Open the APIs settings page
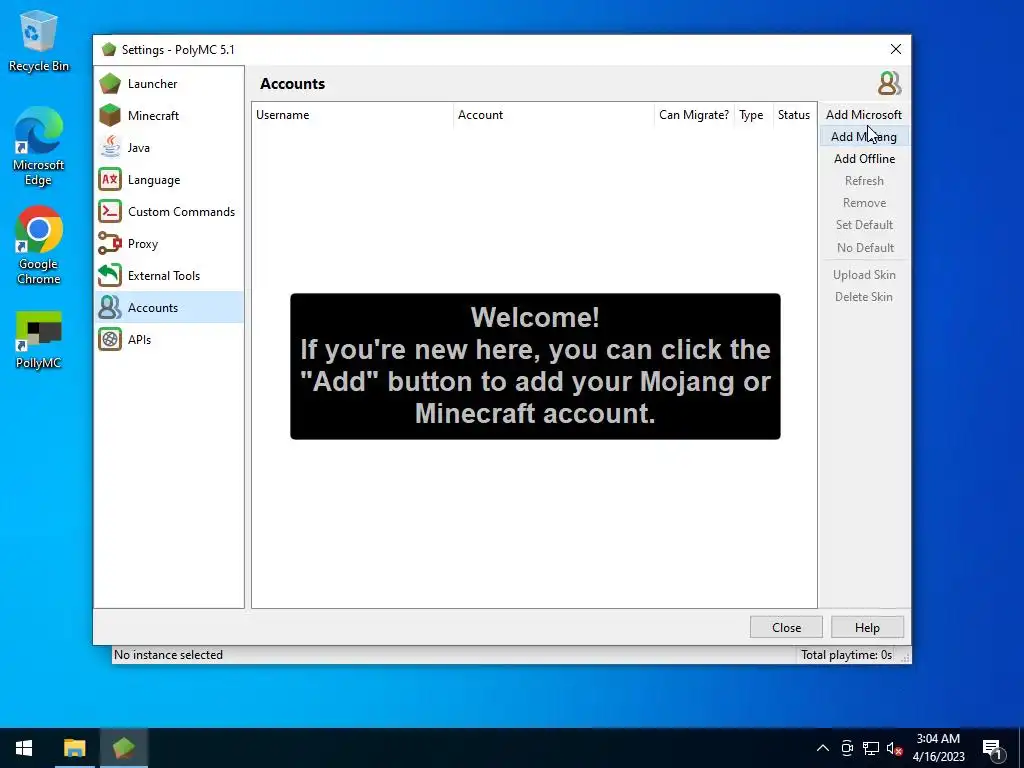Viewport: 1024px width, 768px height. [x=169, y=340]
